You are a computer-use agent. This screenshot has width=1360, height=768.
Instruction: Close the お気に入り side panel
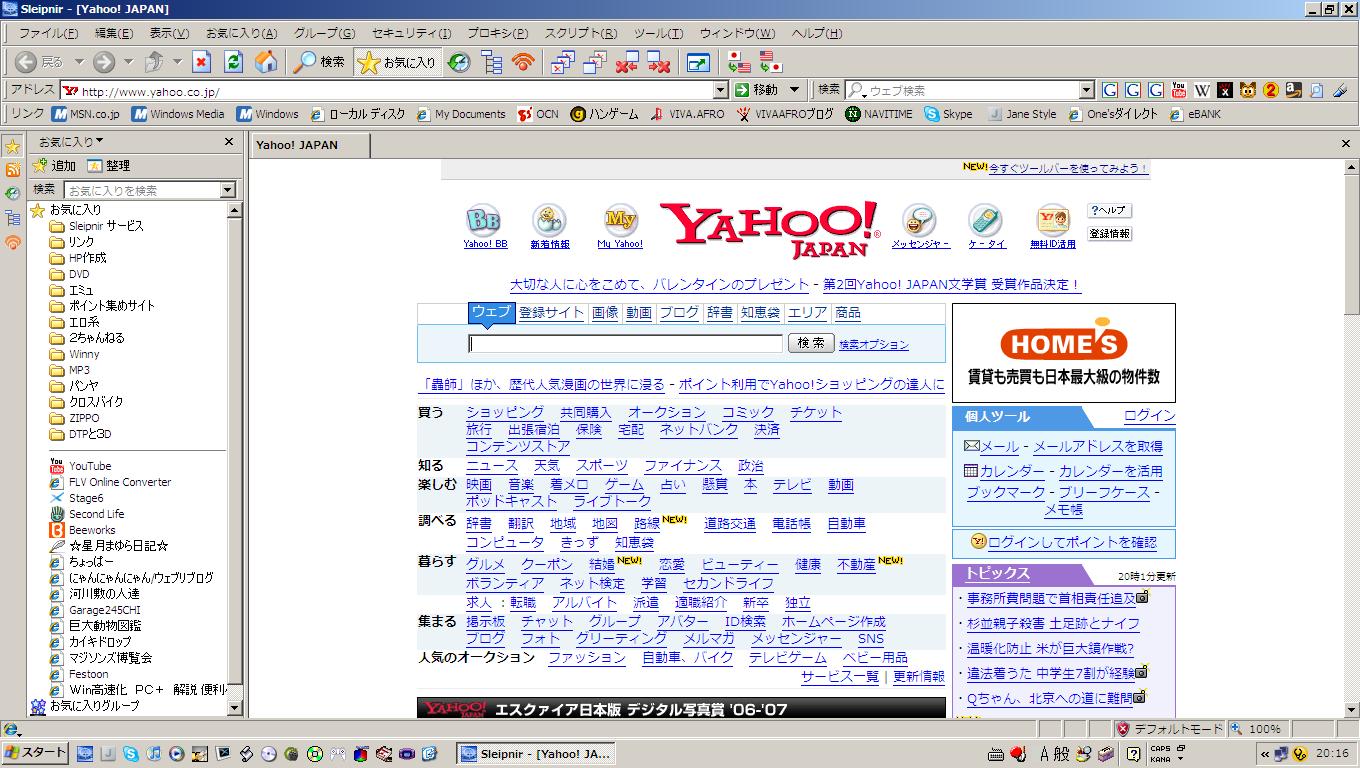pyautogui.click(x=229, y=142)
